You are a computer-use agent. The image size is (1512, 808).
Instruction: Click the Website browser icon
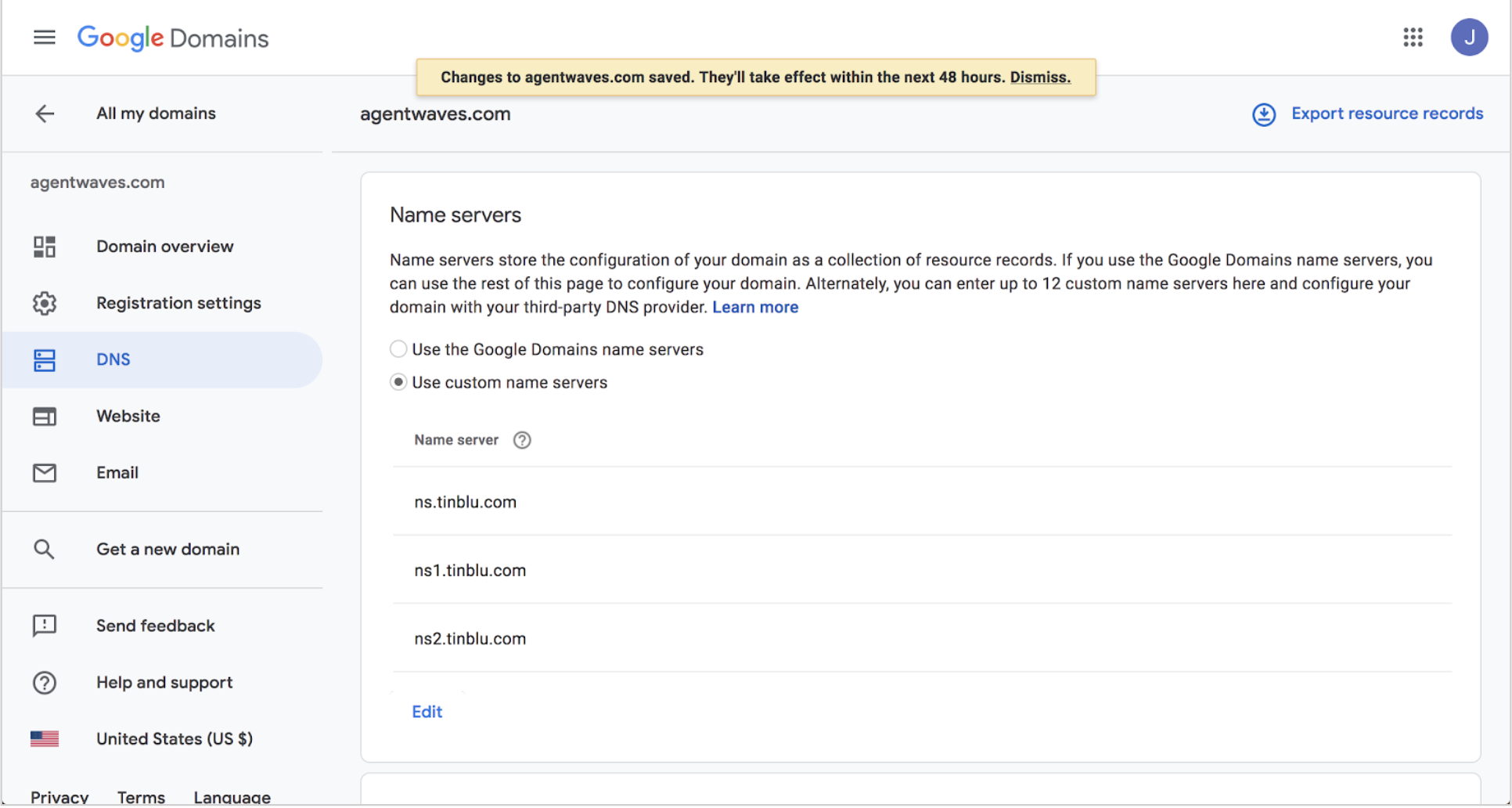pyautogui.click(x=45, y=417)
